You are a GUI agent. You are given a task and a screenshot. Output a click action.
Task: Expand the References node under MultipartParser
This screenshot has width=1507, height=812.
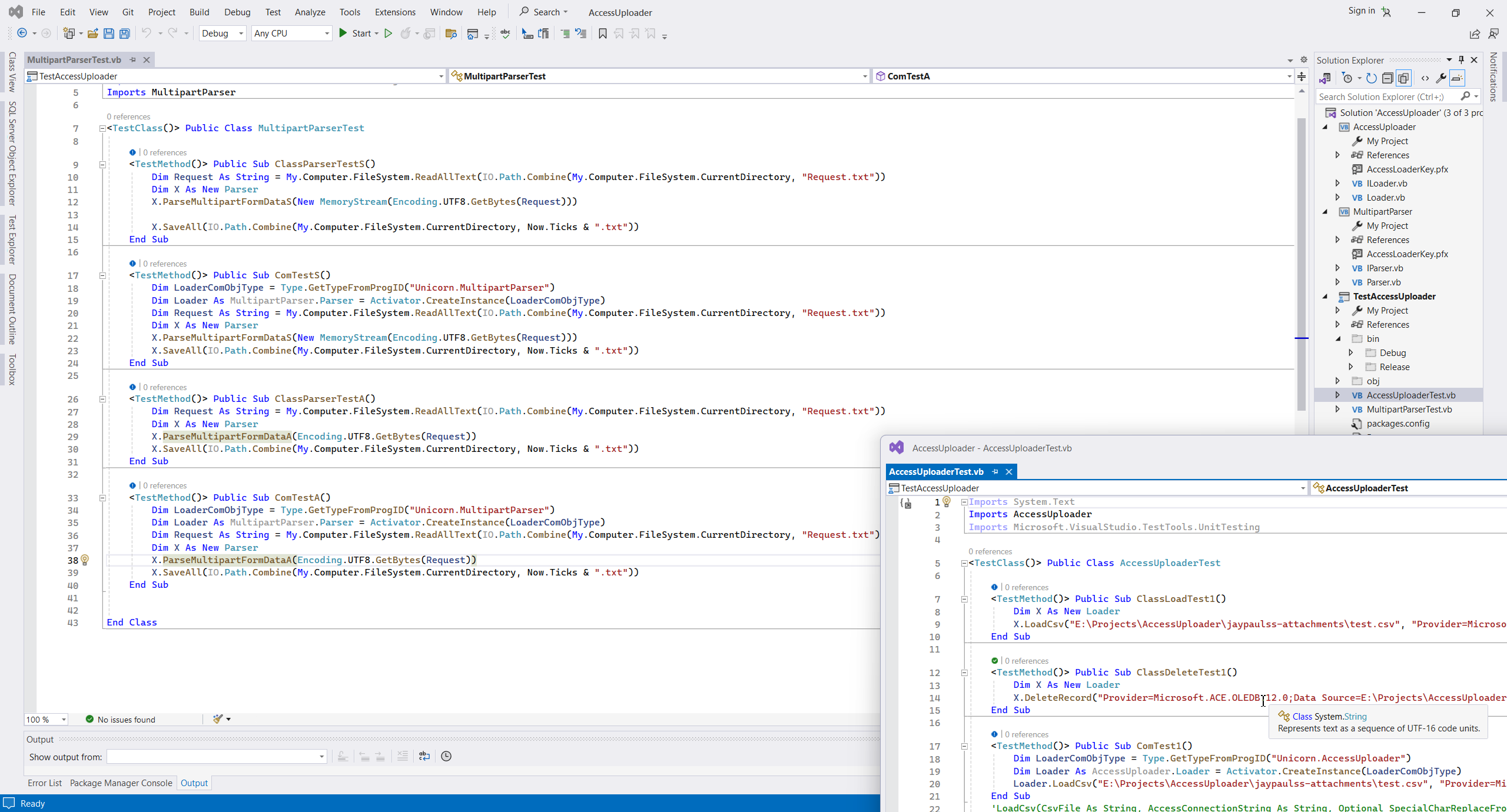1339,239
